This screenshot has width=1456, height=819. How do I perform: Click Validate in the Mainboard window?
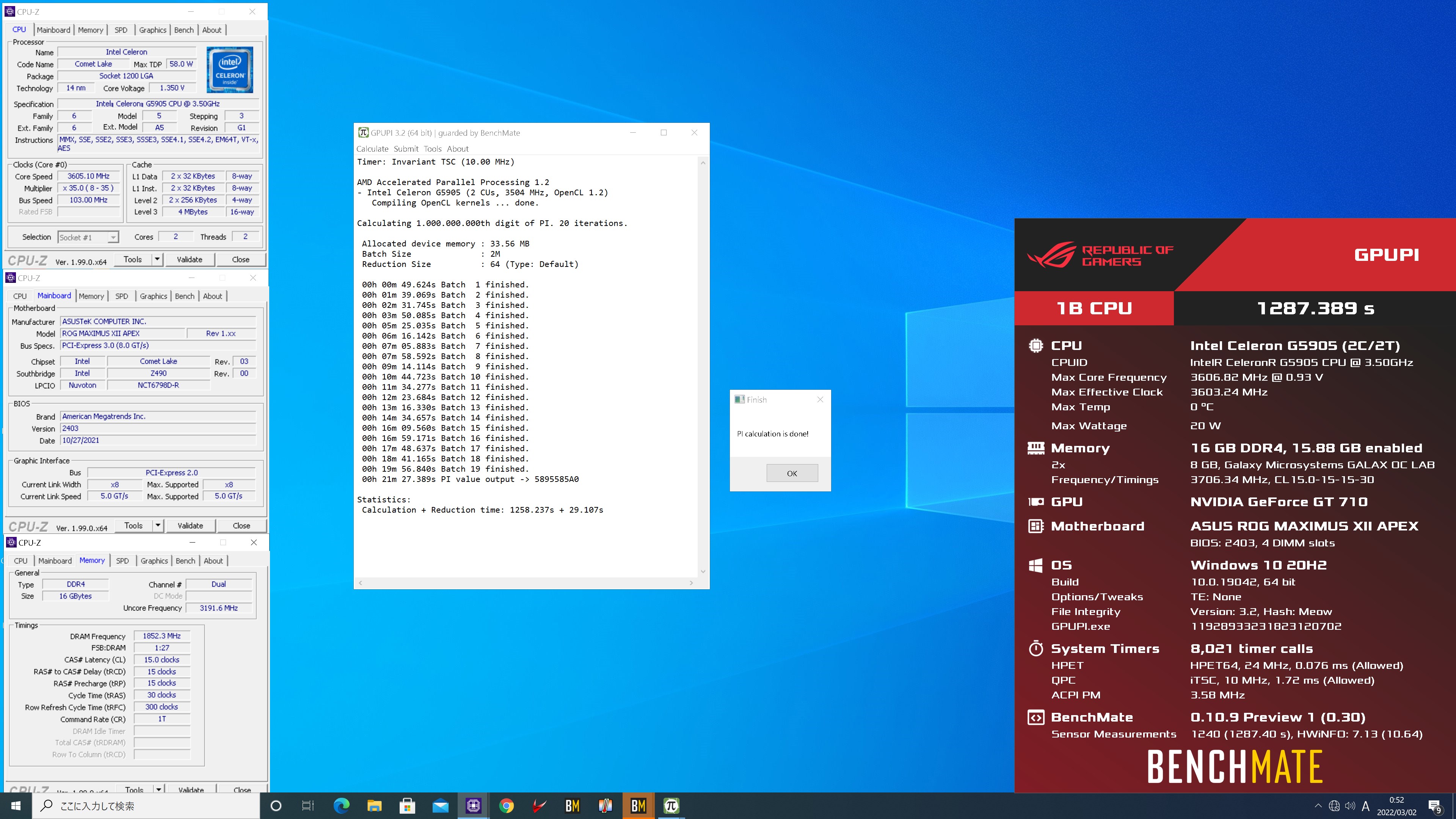[x=190, y=526]
